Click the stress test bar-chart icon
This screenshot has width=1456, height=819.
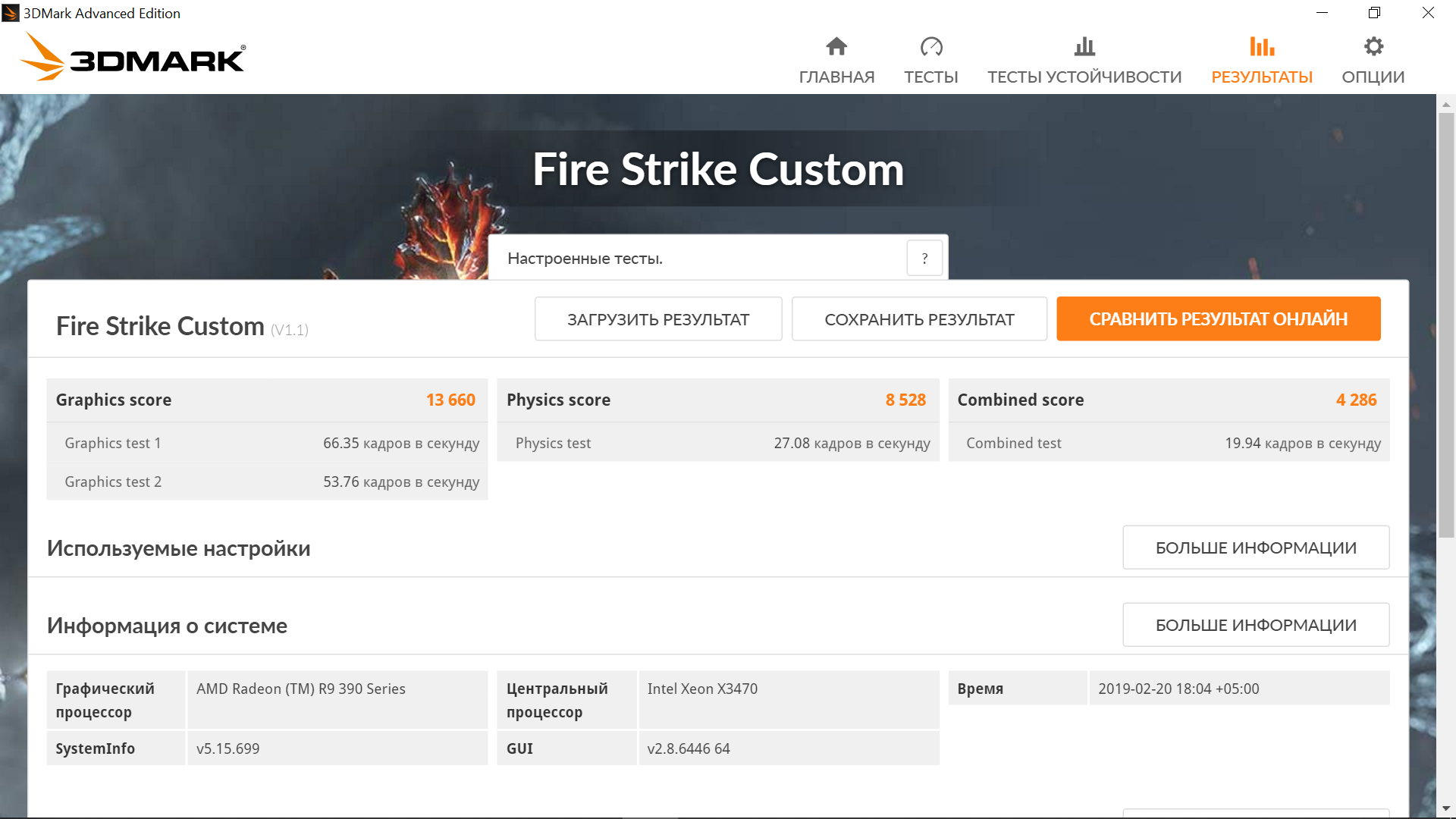coord(1084,46)
